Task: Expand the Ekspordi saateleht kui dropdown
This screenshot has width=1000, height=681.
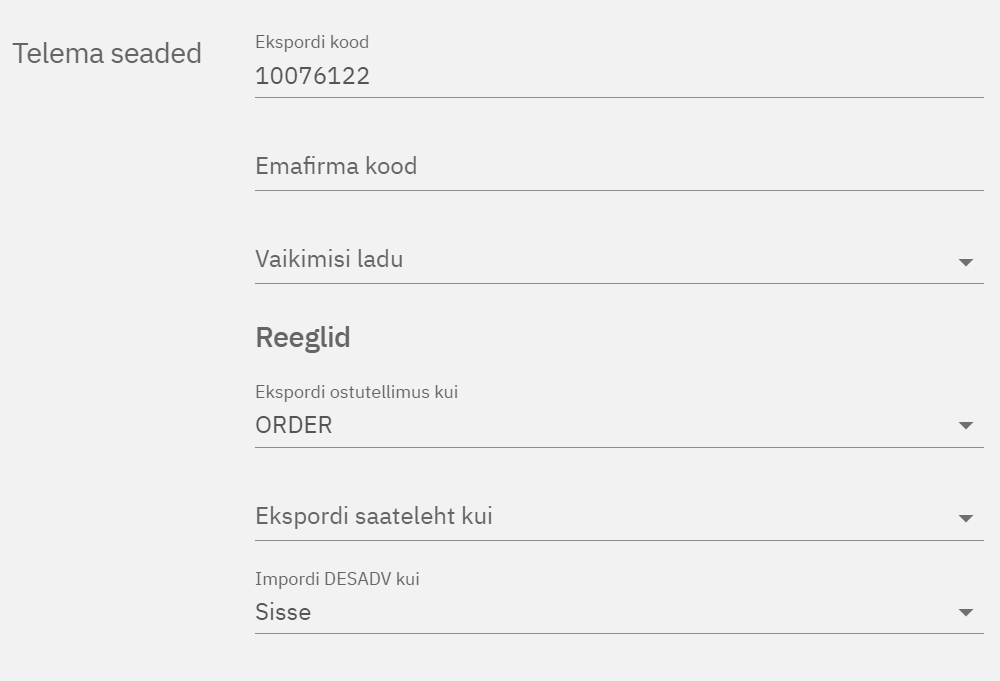Action: (605, 517)
